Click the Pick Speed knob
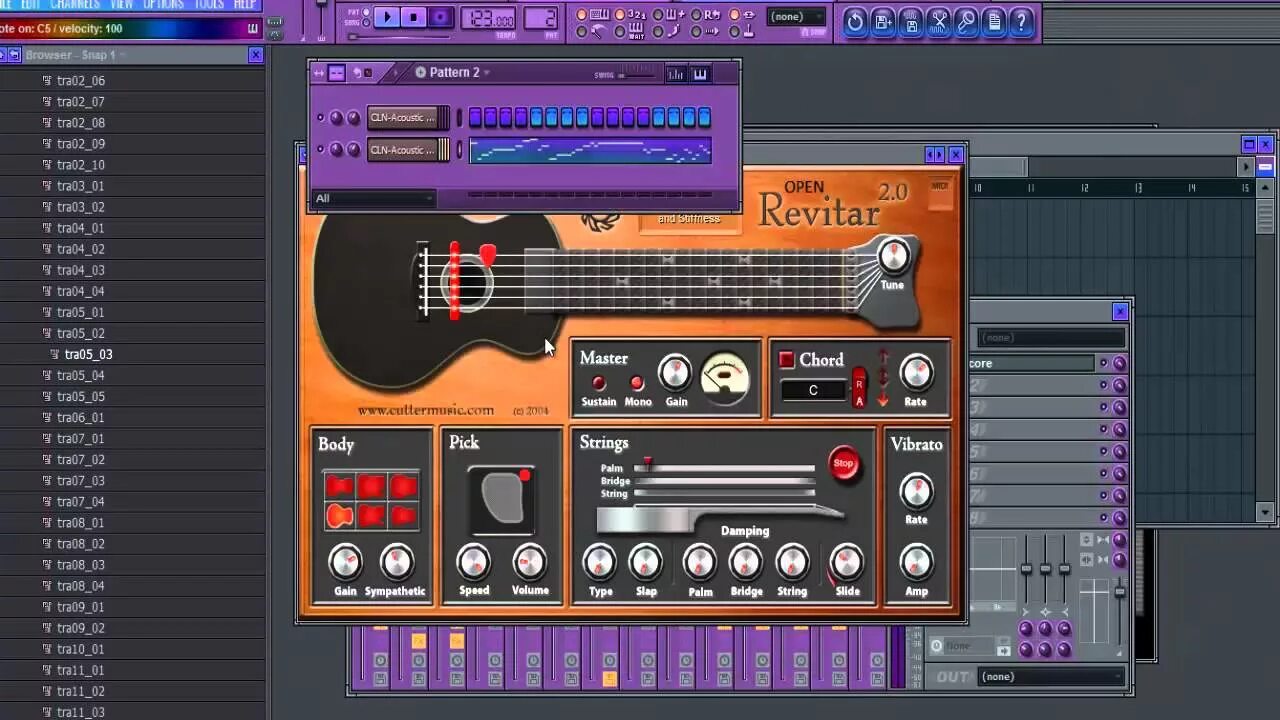This screenshot has width=1280, height=720. 474,563
